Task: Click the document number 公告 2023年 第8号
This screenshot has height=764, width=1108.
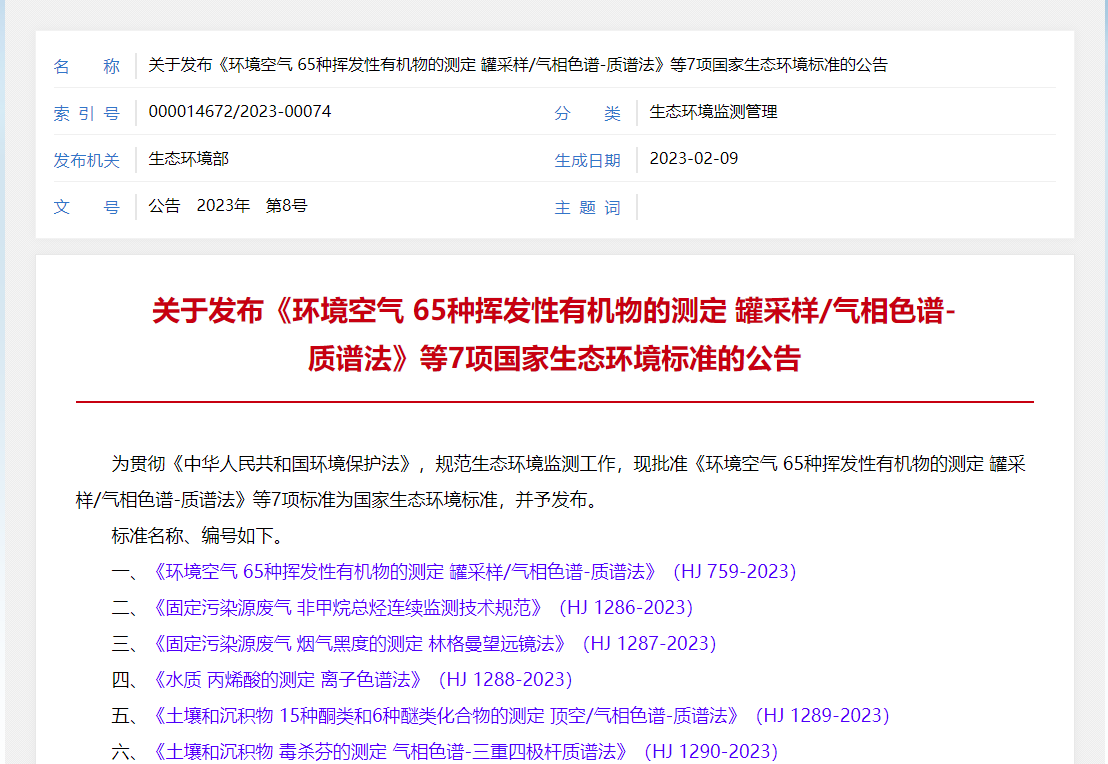Action: (227, 206)
